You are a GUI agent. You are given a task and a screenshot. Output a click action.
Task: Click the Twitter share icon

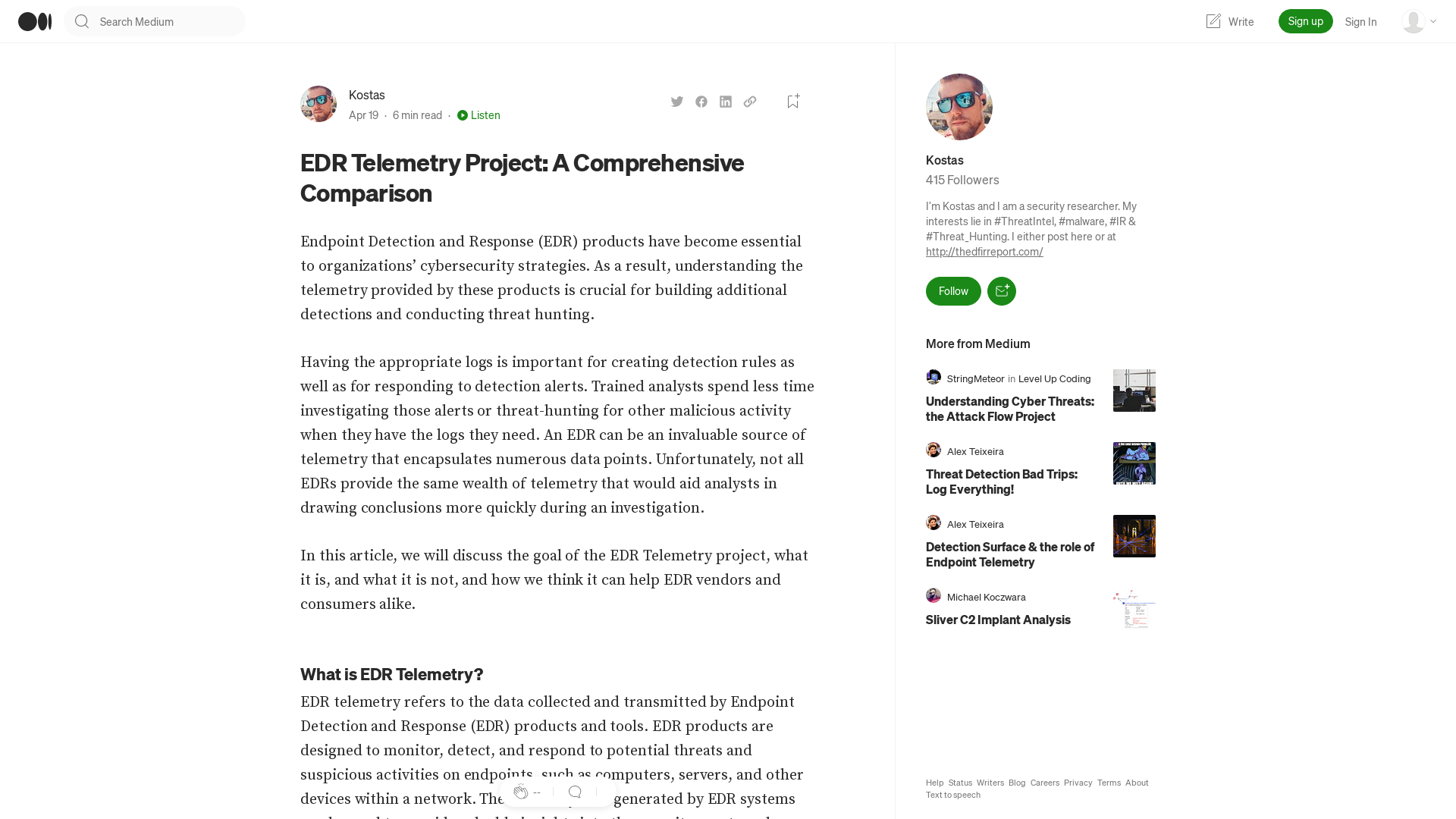click(x=678, y=101)
